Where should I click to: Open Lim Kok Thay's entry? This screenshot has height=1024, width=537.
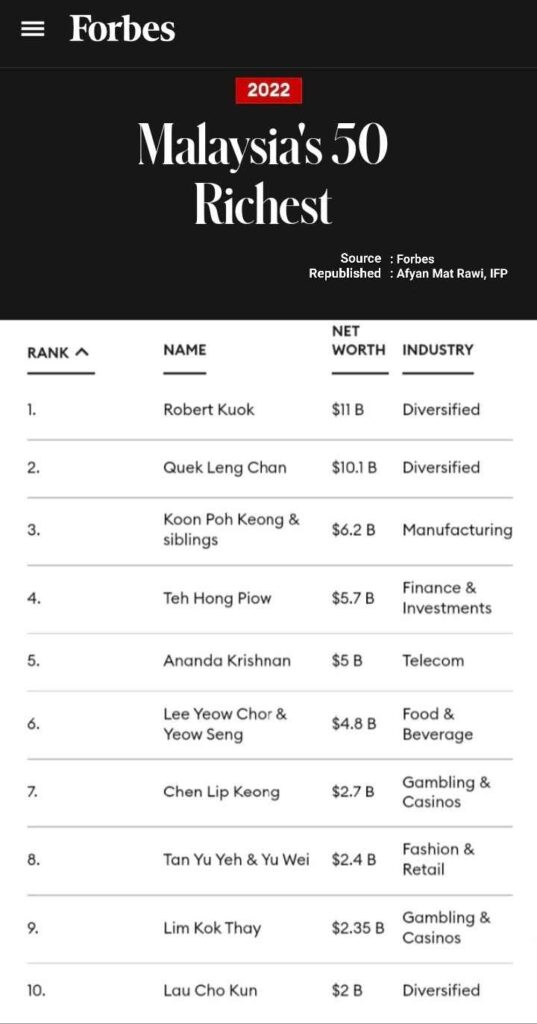212,928
